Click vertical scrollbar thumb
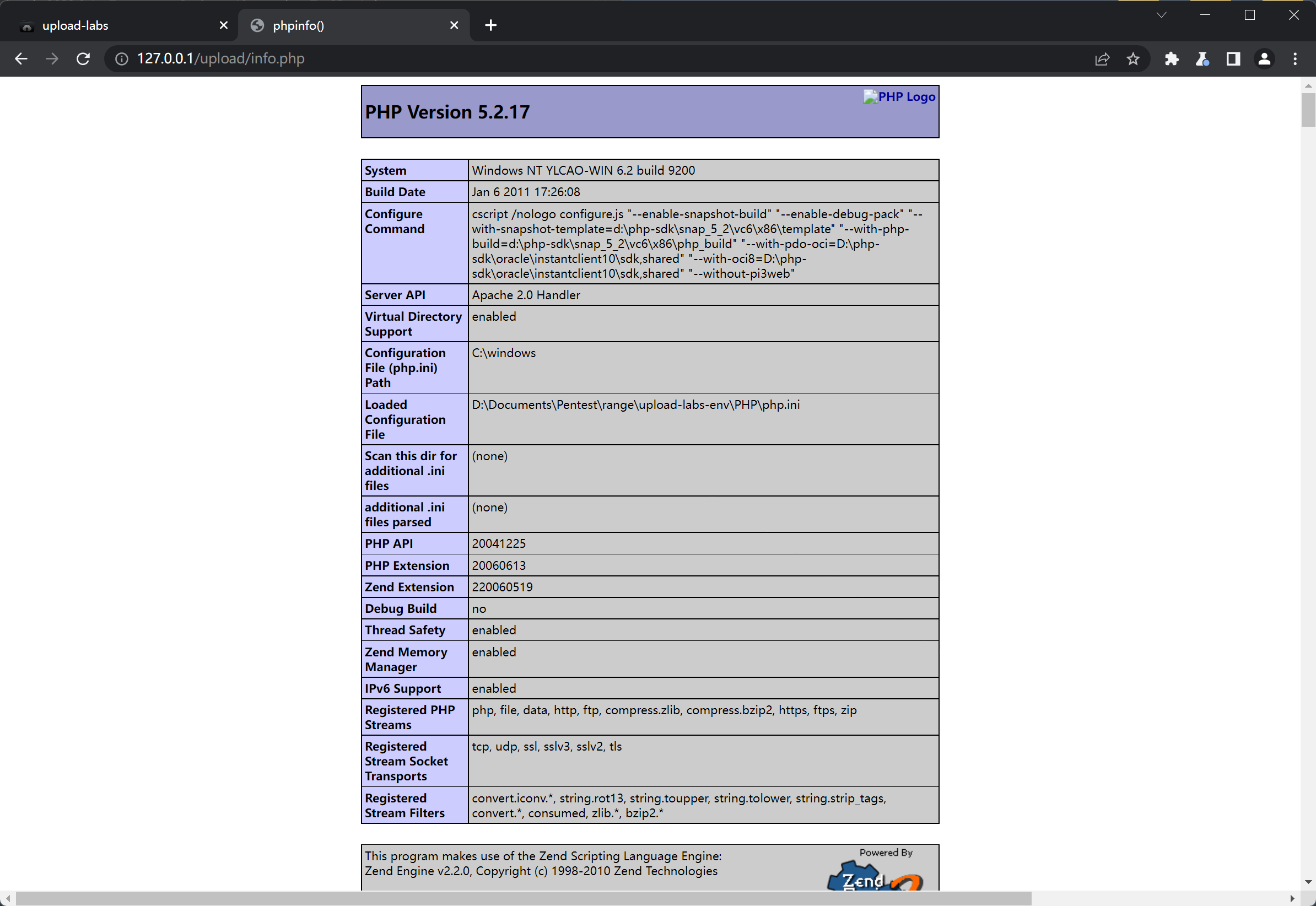Screen dimensions: 1316x906 click(x=1309, y=110)
